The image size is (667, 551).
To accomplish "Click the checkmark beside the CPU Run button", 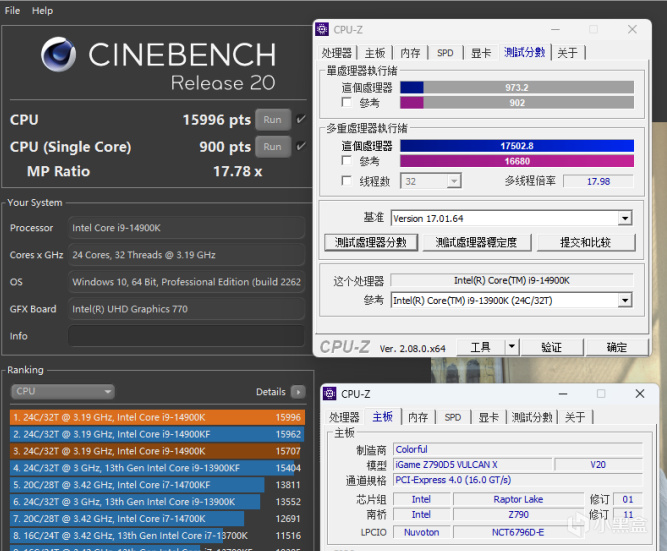I will 301,119.
